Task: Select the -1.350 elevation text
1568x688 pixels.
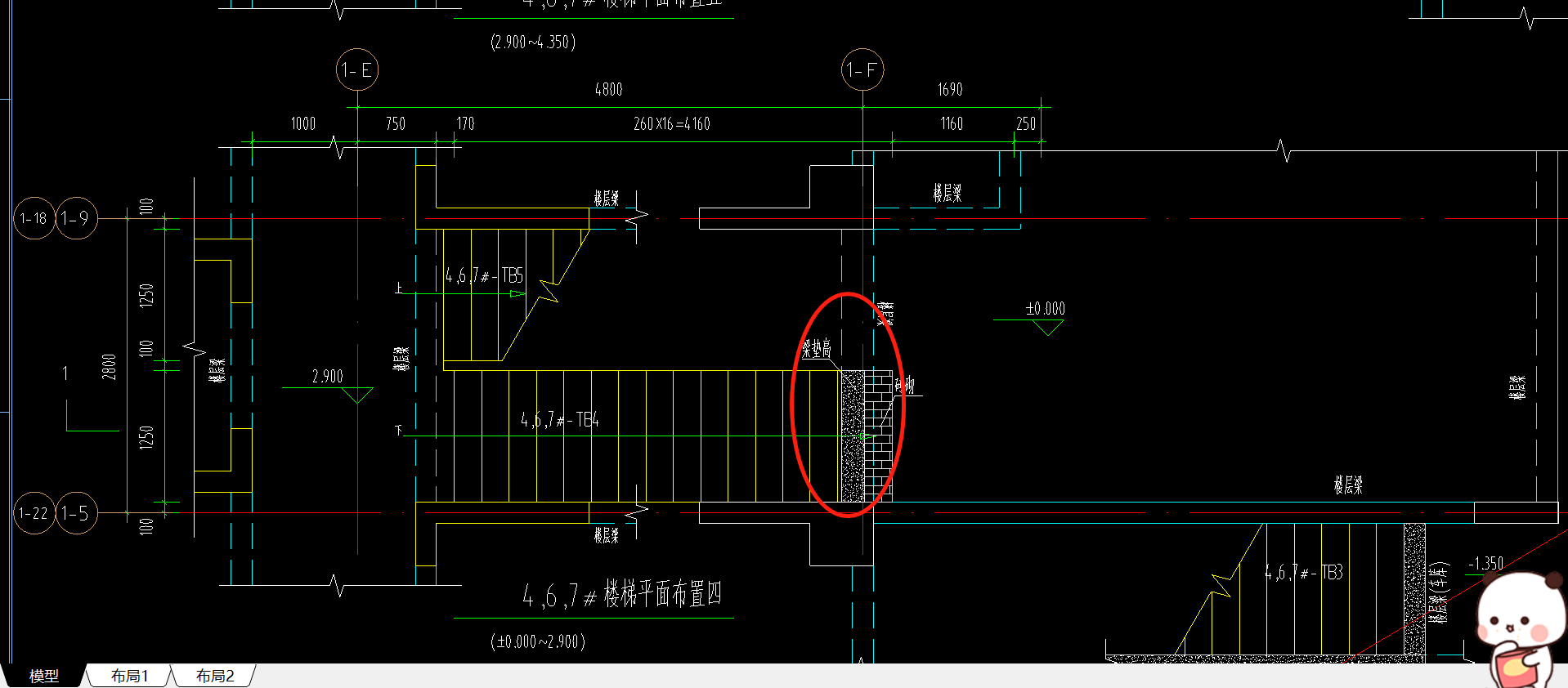Action: (1486, 564)
